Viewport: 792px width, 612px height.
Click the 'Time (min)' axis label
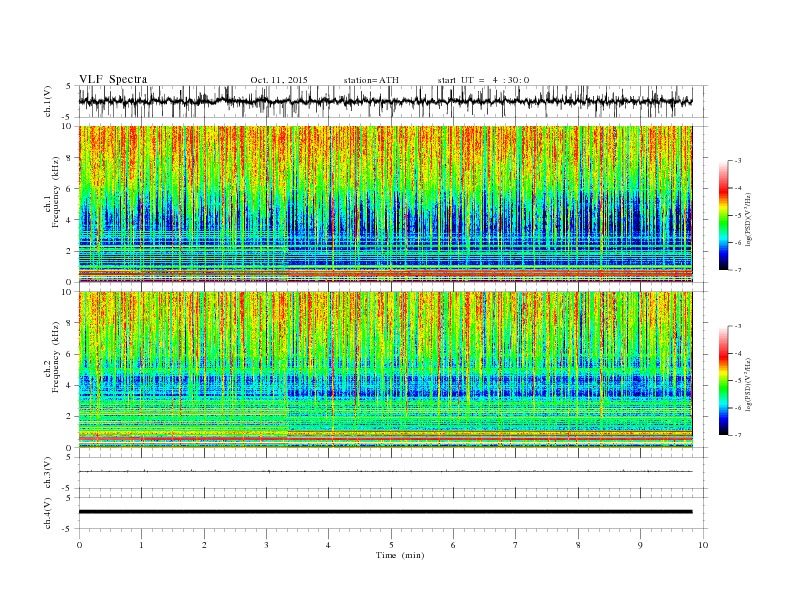[x=400, y=555]
